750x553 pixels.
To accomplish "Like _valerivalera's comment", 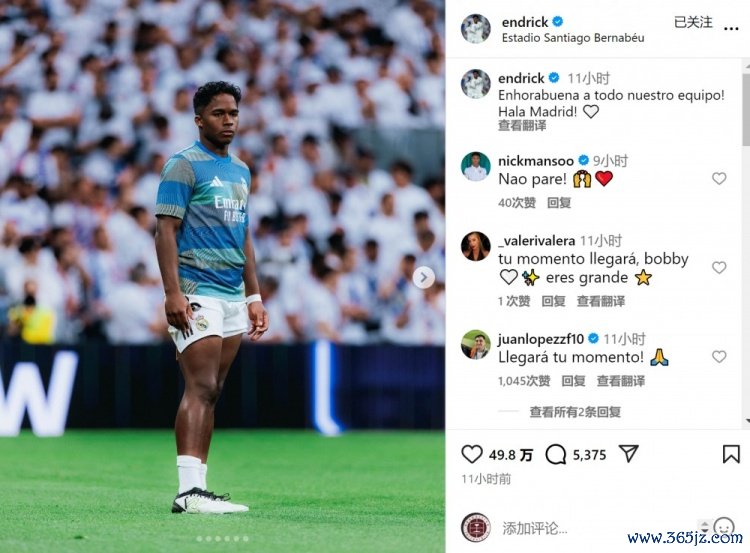I will [x=719, y=267].
